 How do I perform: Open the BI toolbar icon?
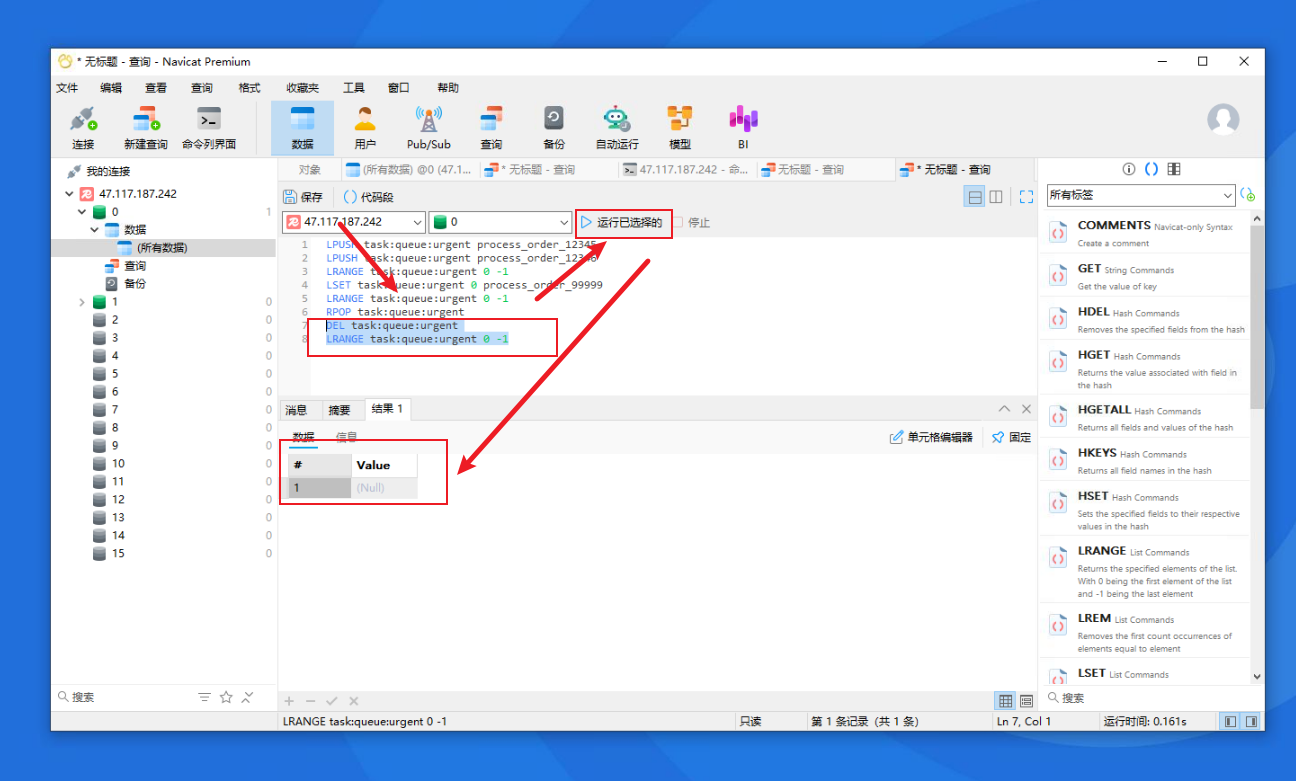743,128
